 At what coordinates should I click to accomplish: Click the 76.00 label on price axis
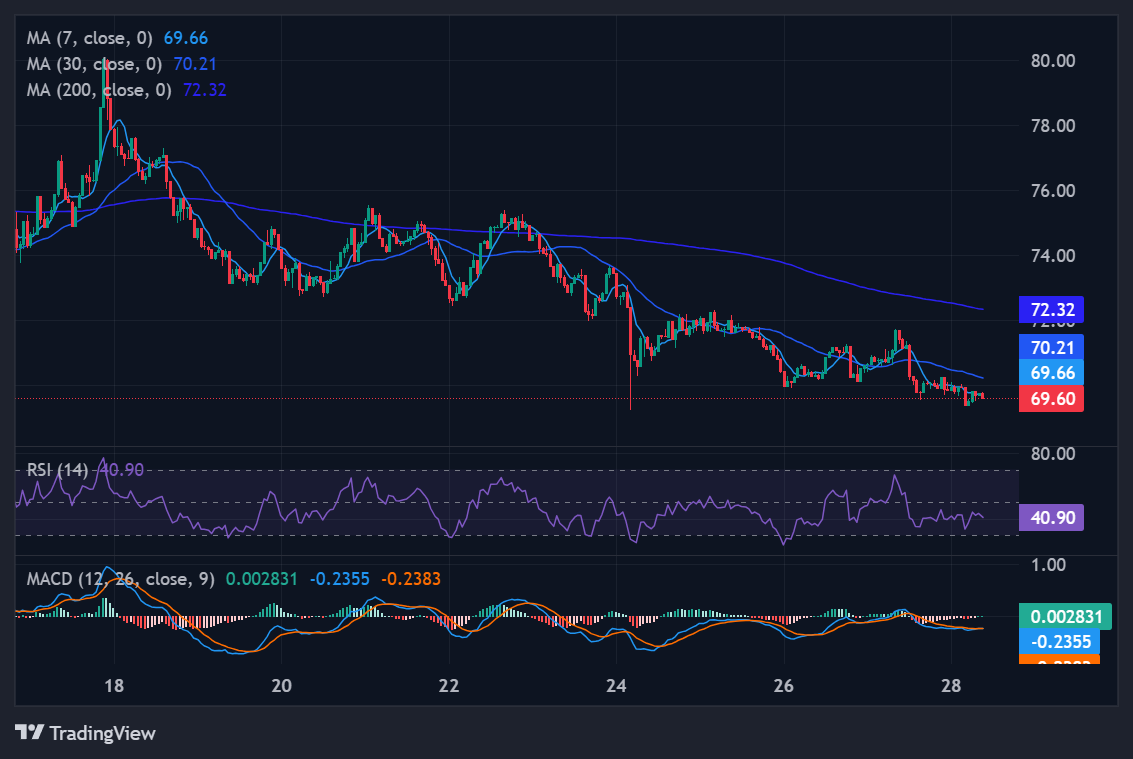(x=1053, y=190)
